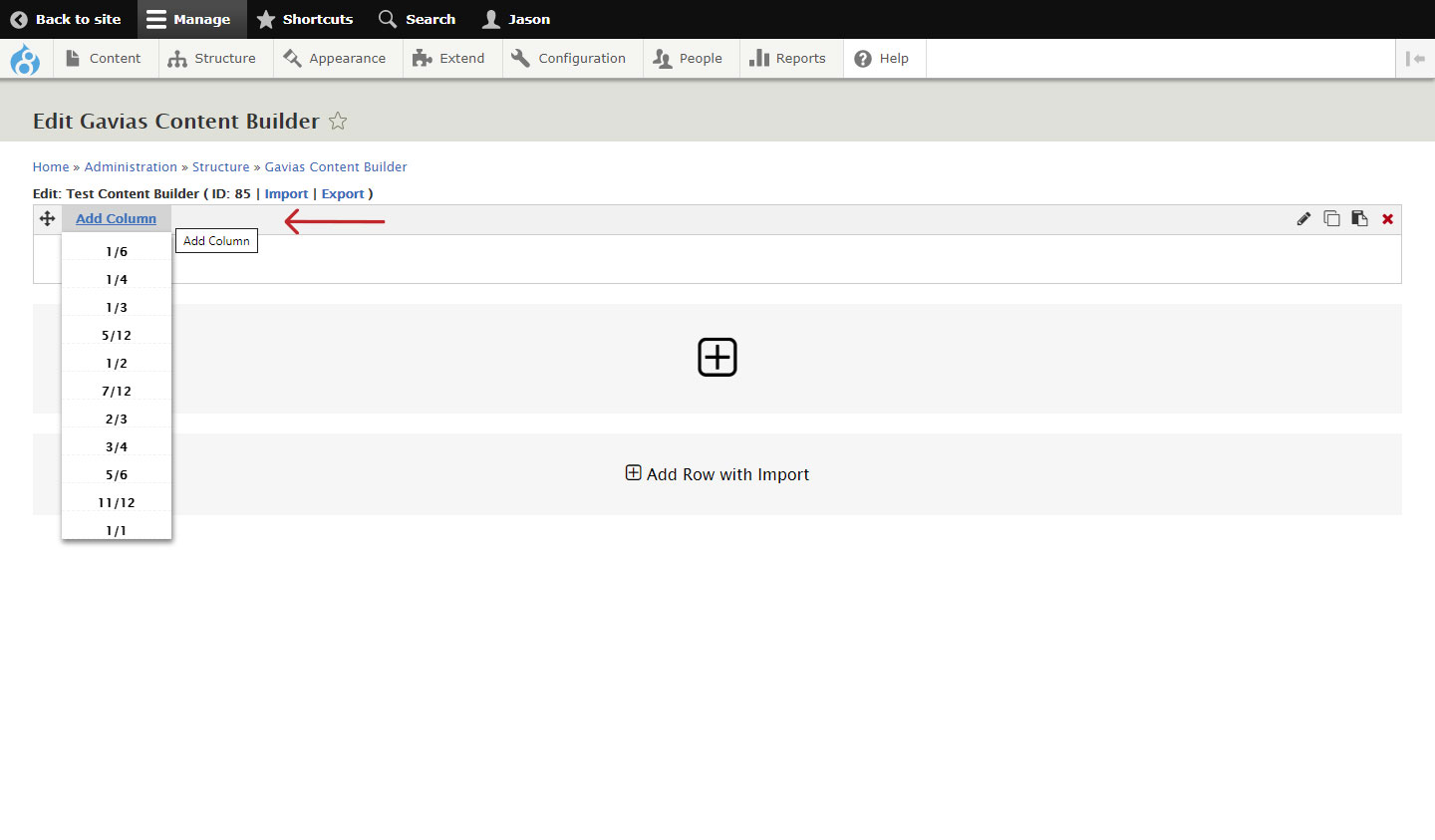Collapse toolbar with the orientation toggle icon
This screenshot has height=840, width=1435.
tap(1415, 59)
